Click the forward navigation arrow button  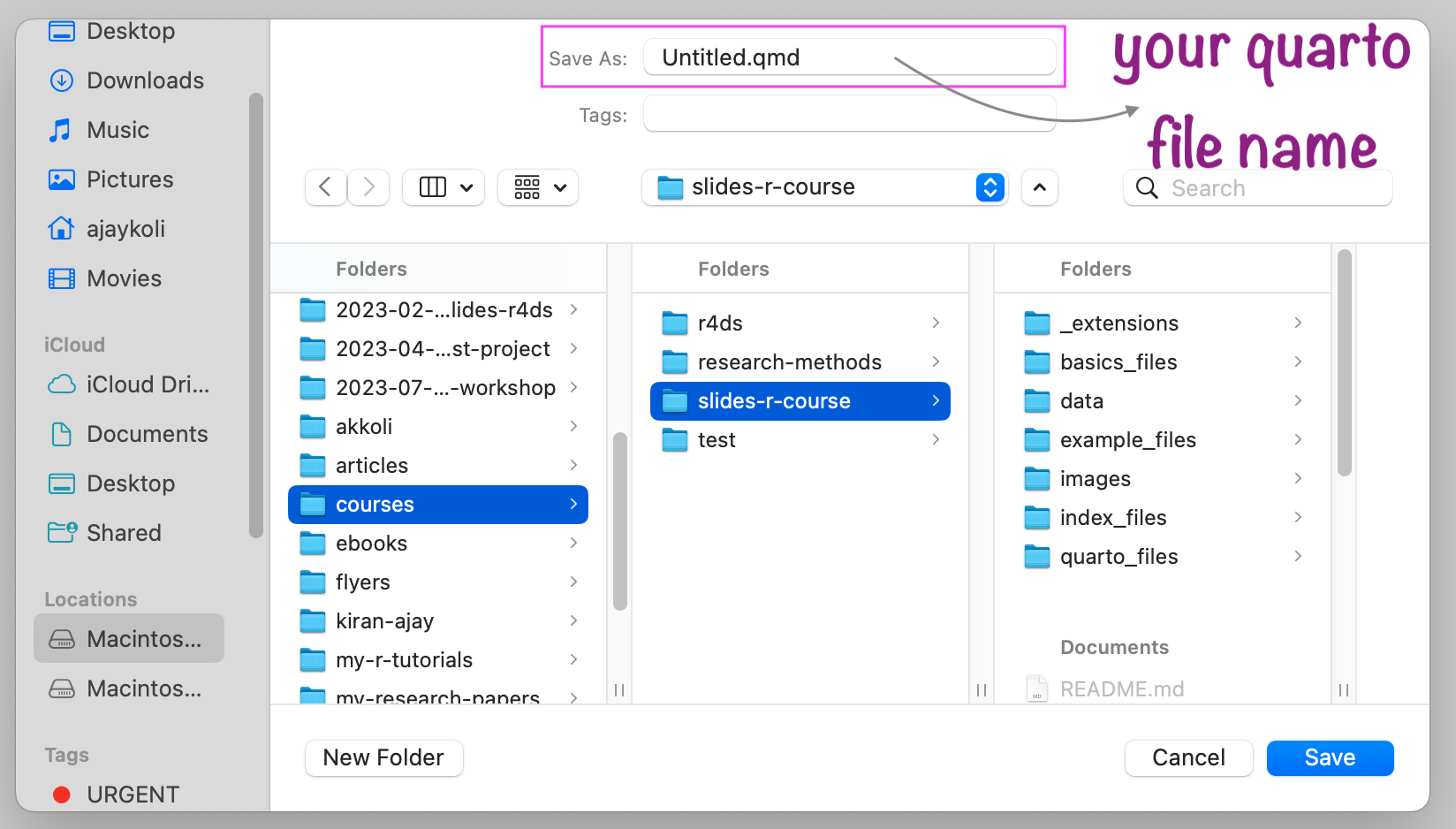369,187
